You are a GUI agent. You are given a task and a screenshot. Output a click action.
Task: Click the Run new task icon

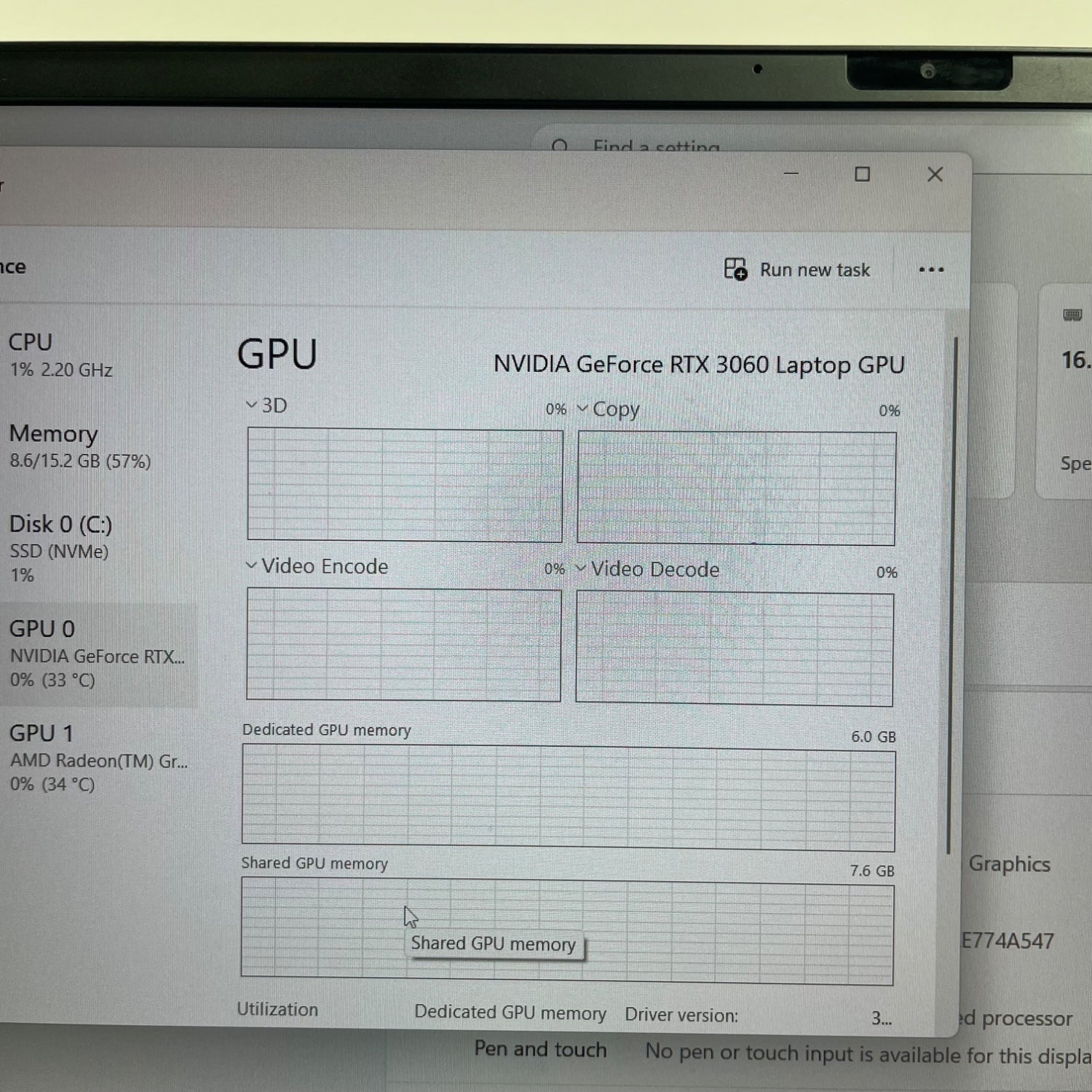735,269
